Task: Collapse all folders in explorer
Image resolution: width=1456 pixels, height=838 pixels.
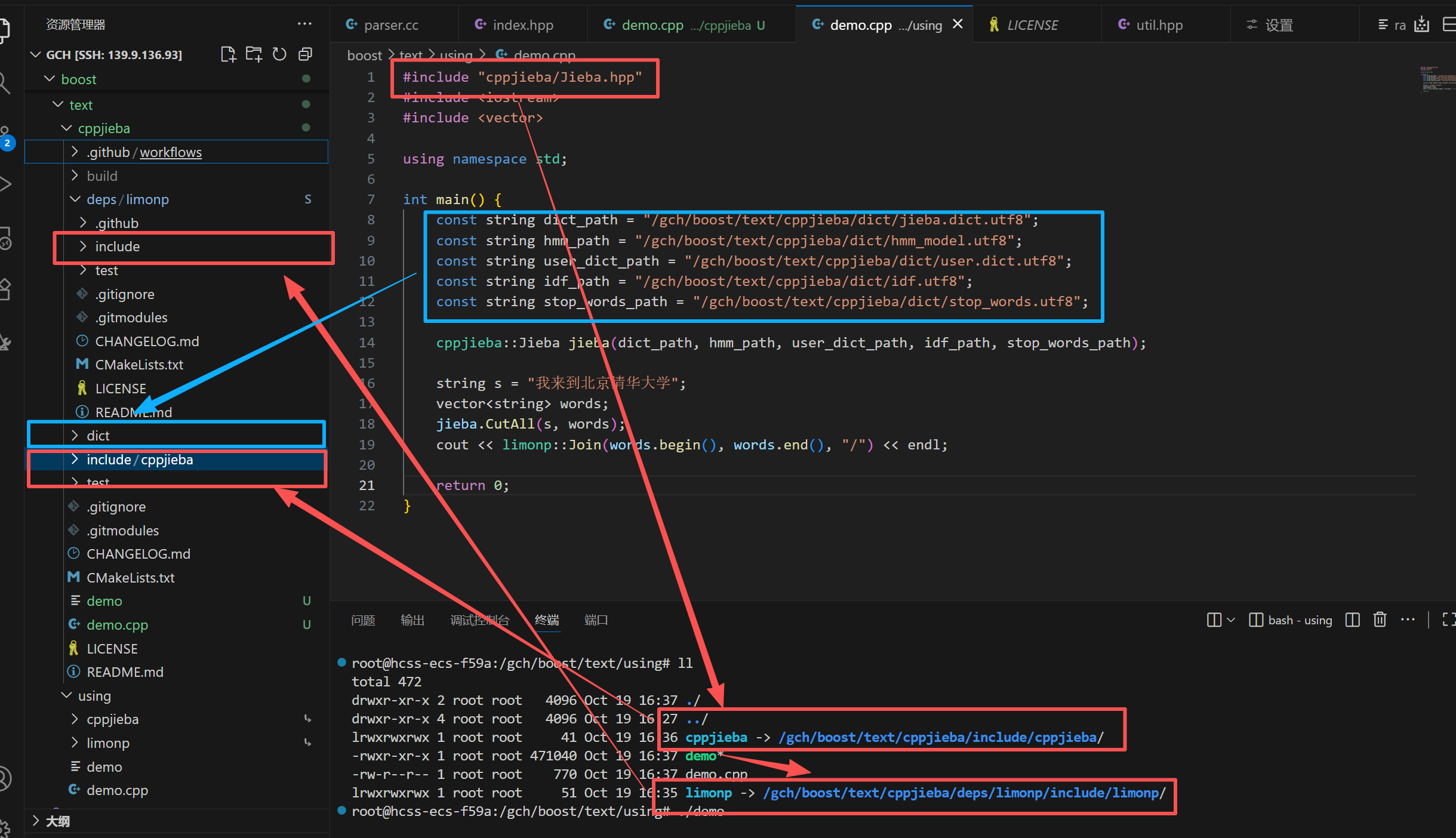Action: coord(305,55)
